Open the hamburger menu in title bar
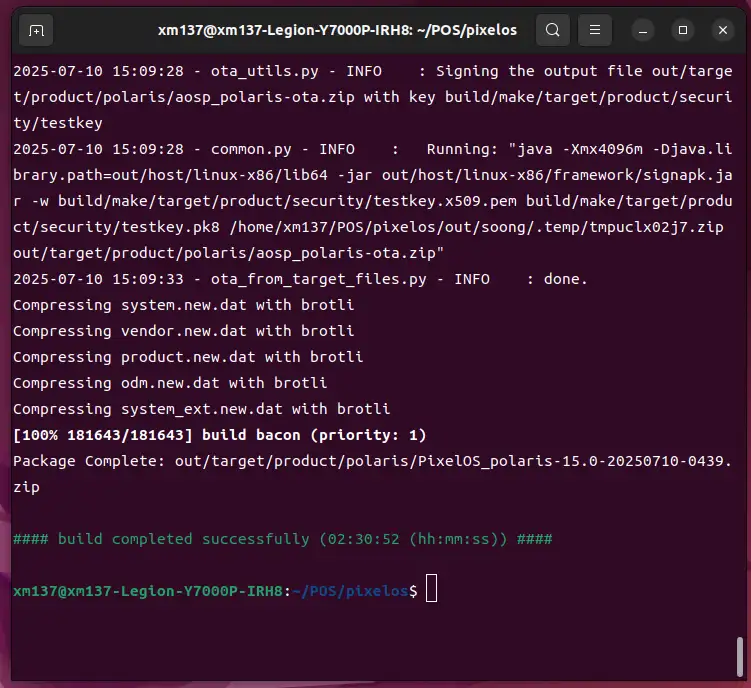Image resolution: width=751 pixels, height=688 pixels. click(595, 30)
